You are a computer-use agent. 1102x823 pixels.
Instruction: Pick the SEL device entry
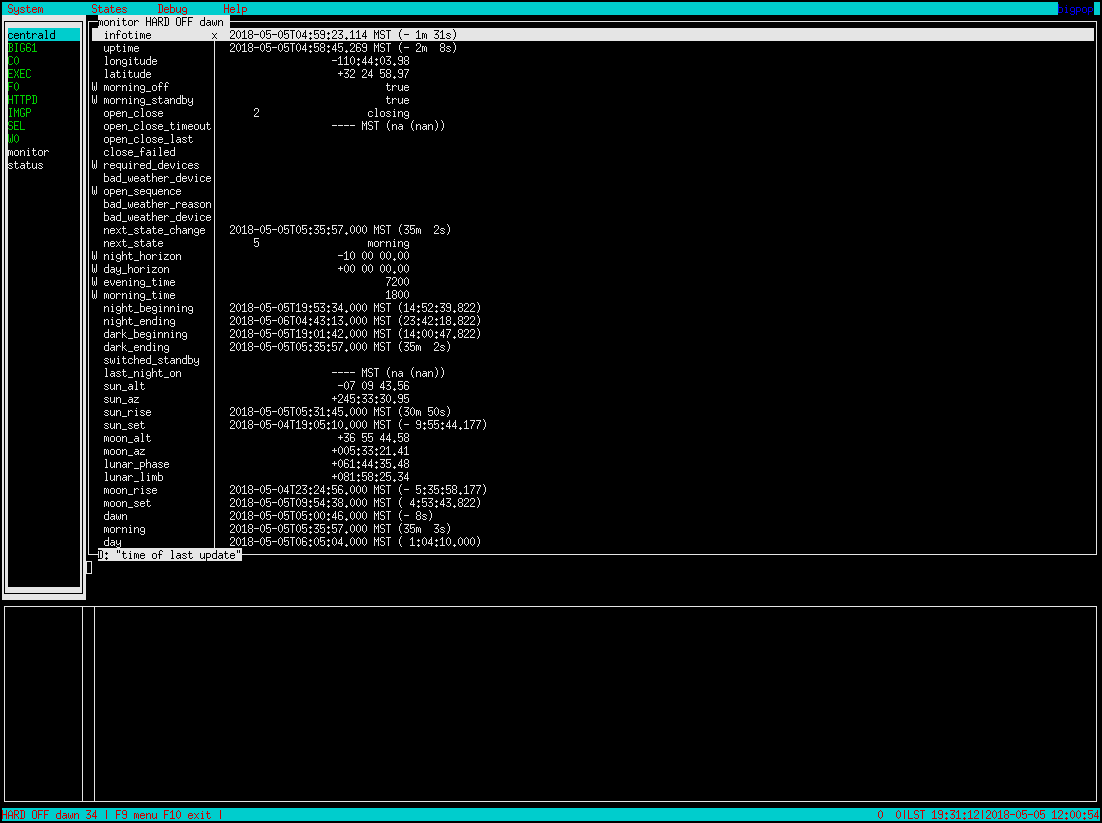click(x=17, y=126)
